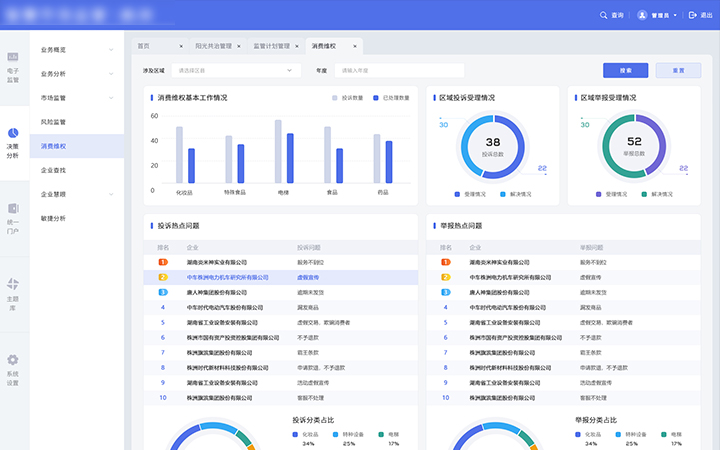
Task: Click the 管理员 user avatar icon
Action: pyautogui.click(x=643, y=15)
